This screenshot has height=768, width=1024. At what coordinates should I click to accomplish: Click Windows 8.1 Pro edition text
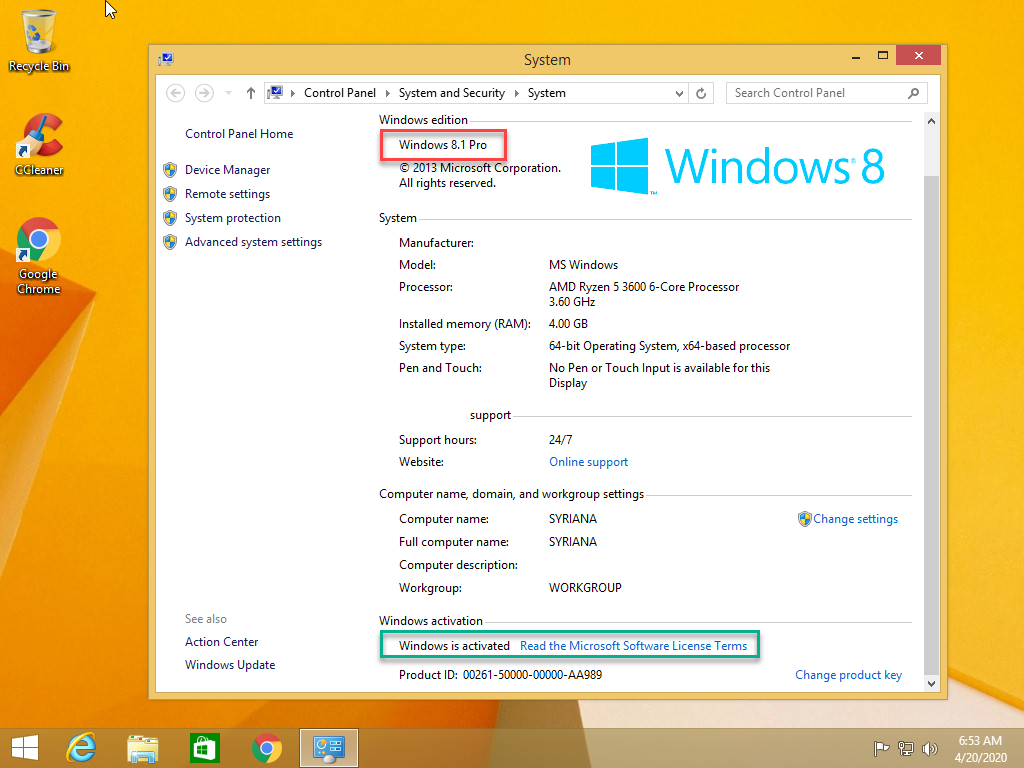(x=443, y=145)
